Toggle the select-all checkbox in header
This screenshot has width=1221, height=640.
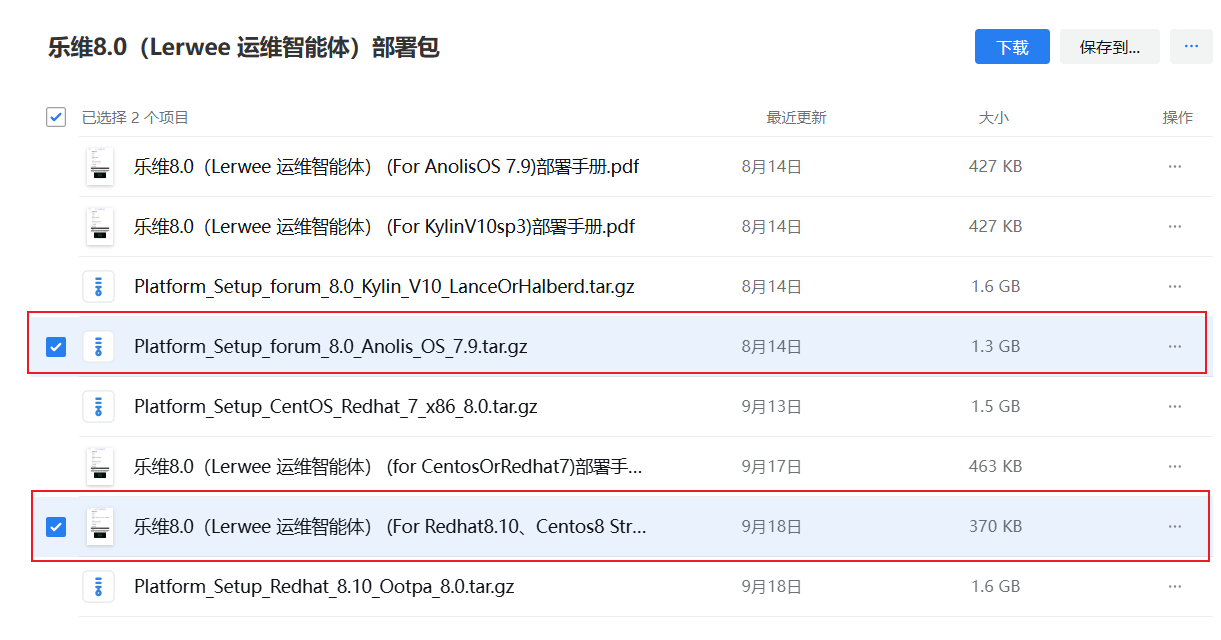click(x=56, y=117)
